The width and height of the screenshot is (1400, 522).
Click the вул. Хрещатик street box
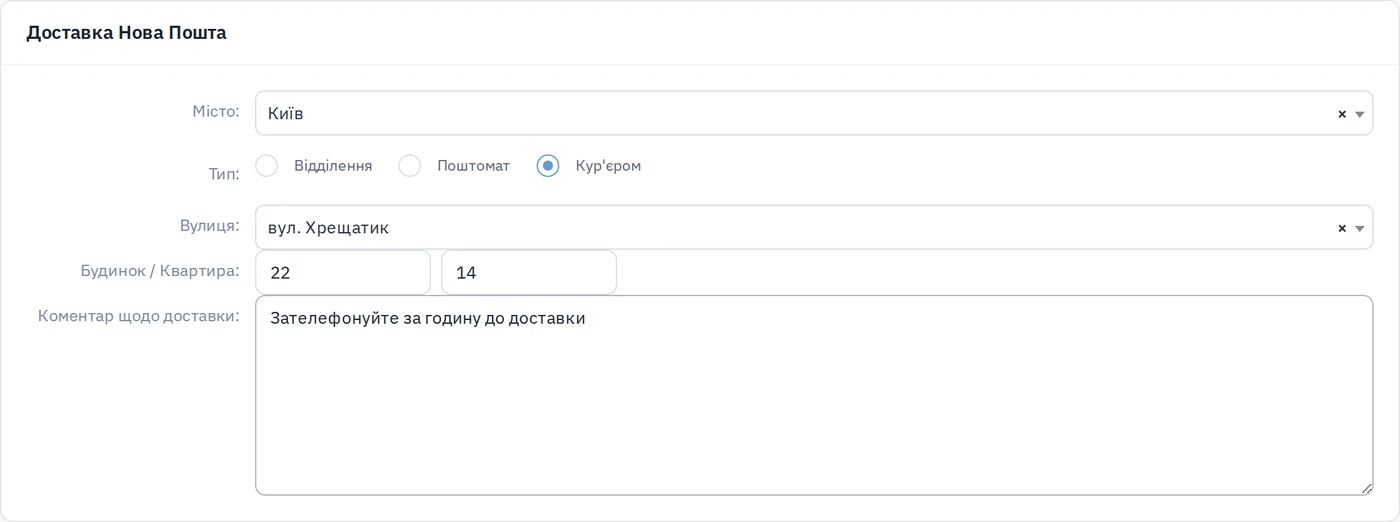[814, 227]
